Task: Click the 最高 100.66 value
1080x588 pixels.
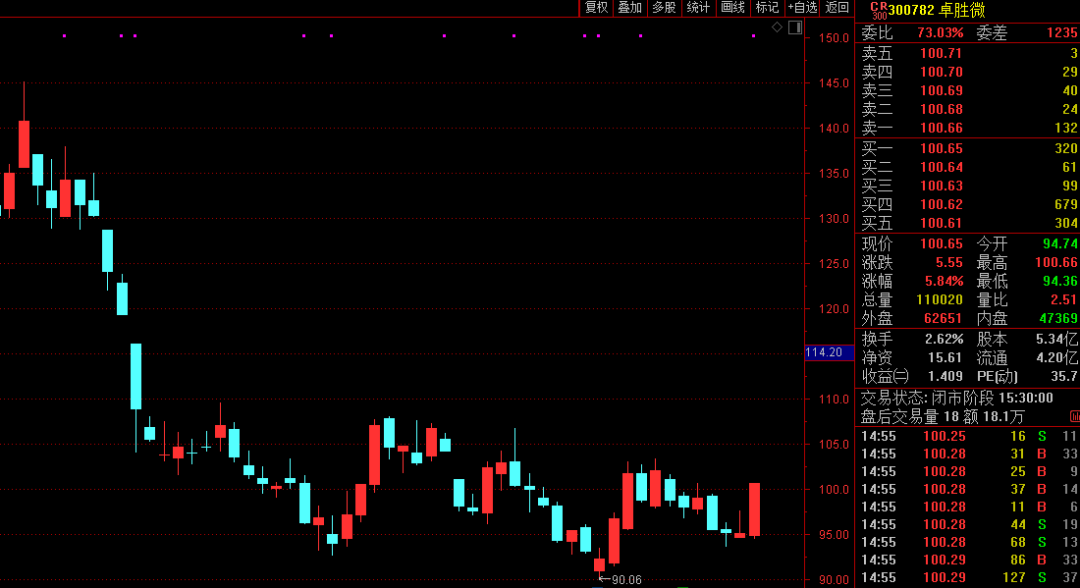Action: (x=1057, y=262)
